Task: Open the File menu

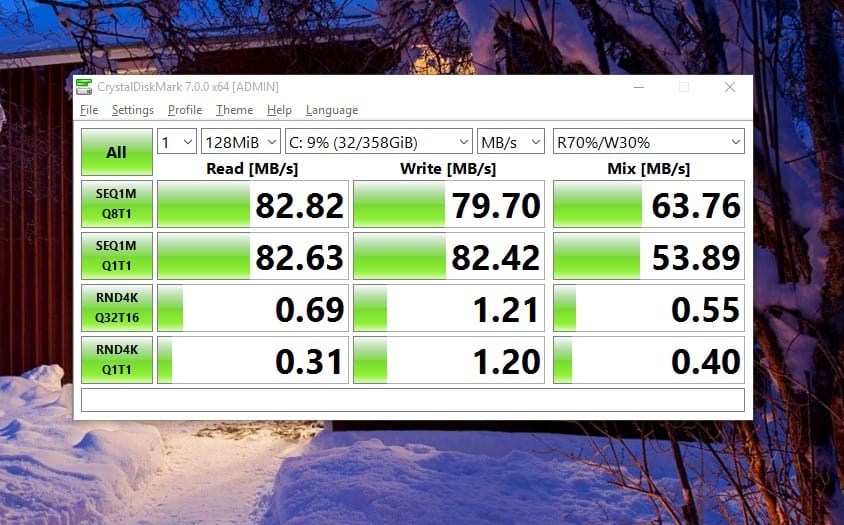Action: click(x=89, y=110)
